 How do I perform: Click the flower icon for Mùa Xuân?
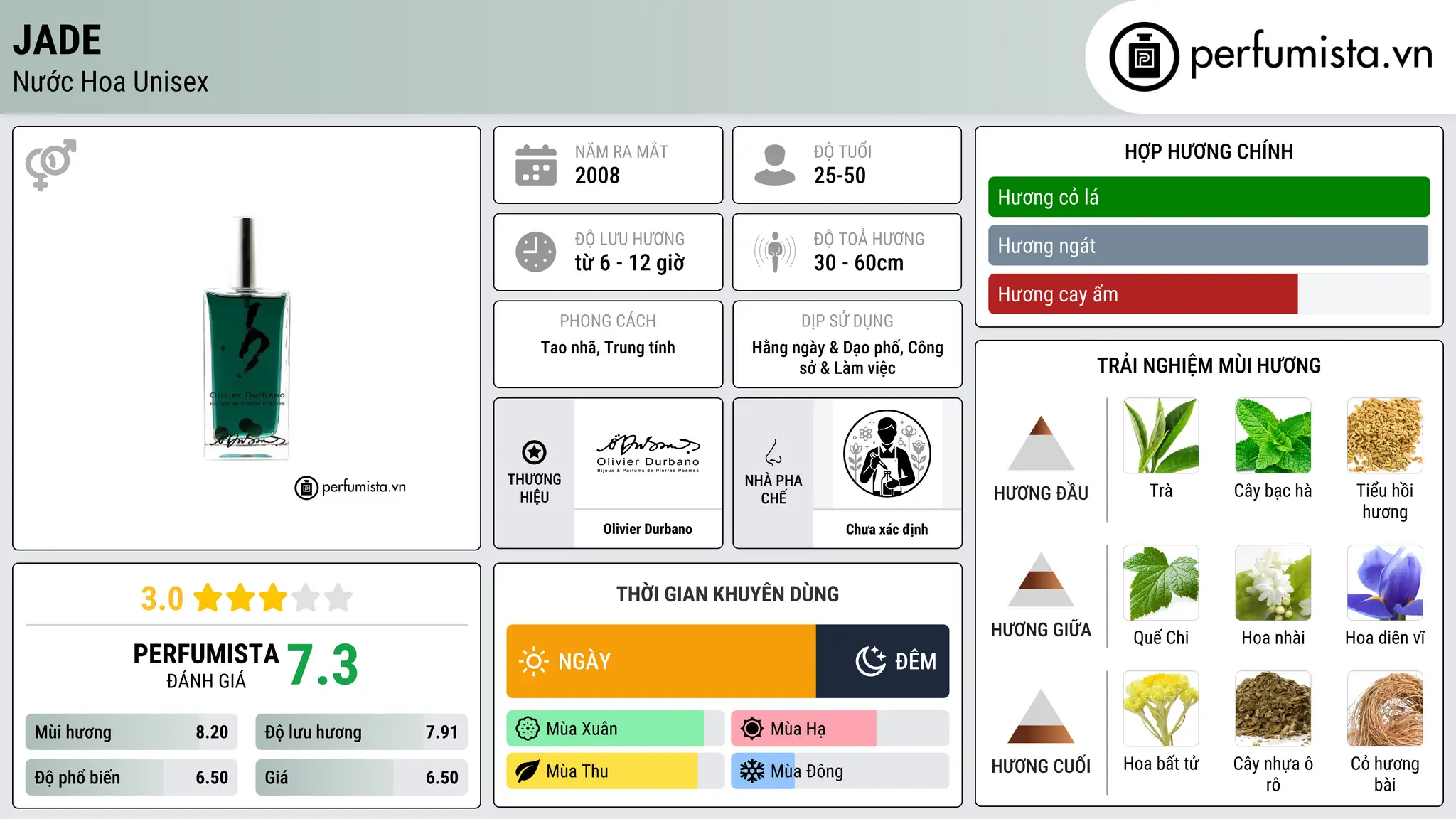point(528,729)
